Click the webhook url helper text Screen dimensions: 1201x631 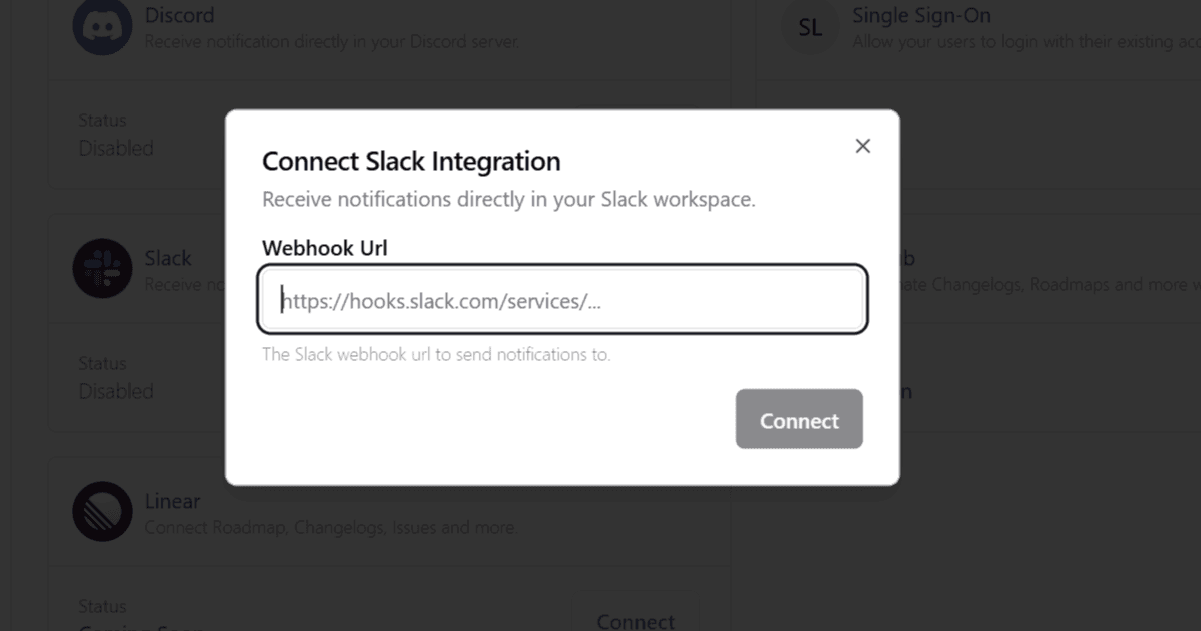(436, 354)
